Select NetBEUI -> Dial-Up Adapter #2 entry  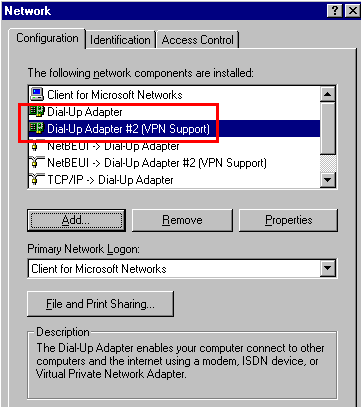coord(157,163)
